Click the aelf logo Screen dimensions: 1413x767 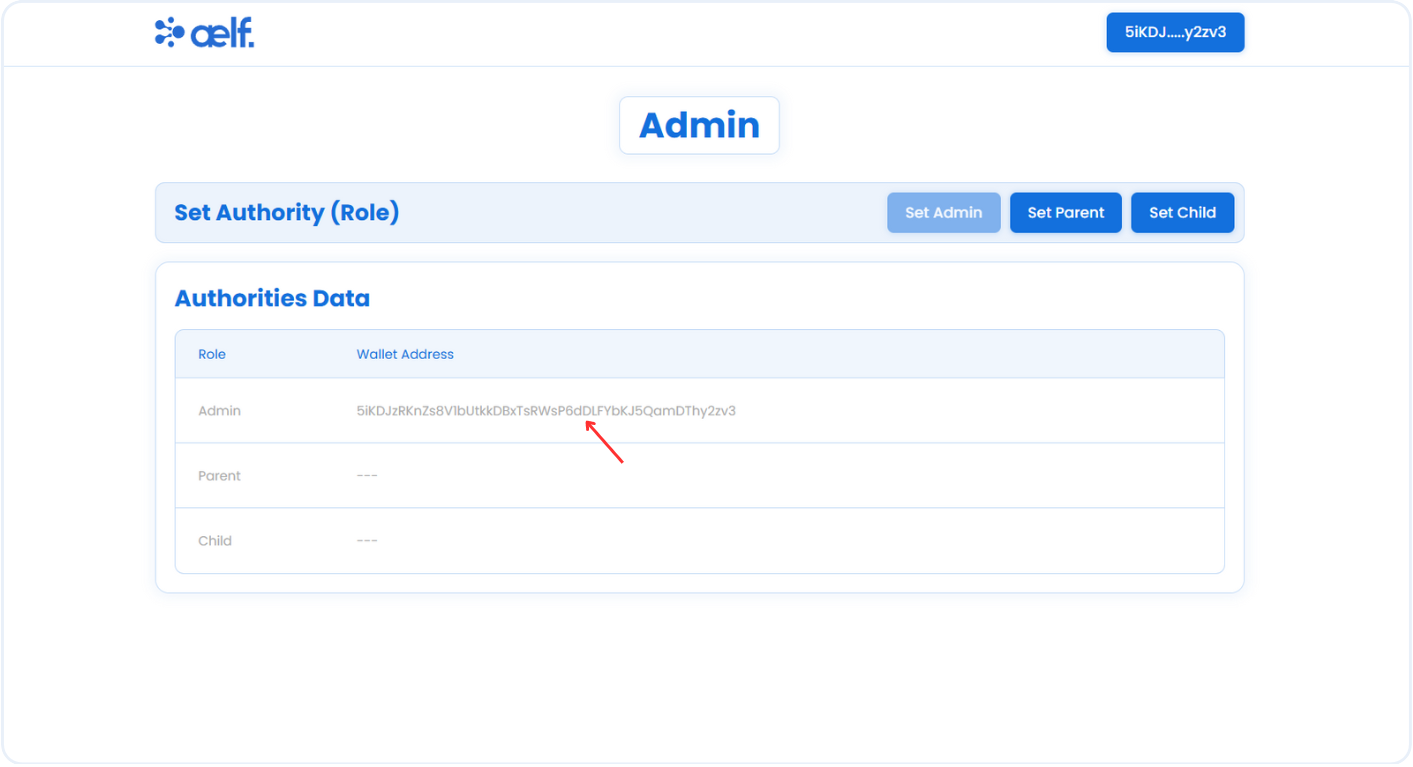[x=204, y=33]
